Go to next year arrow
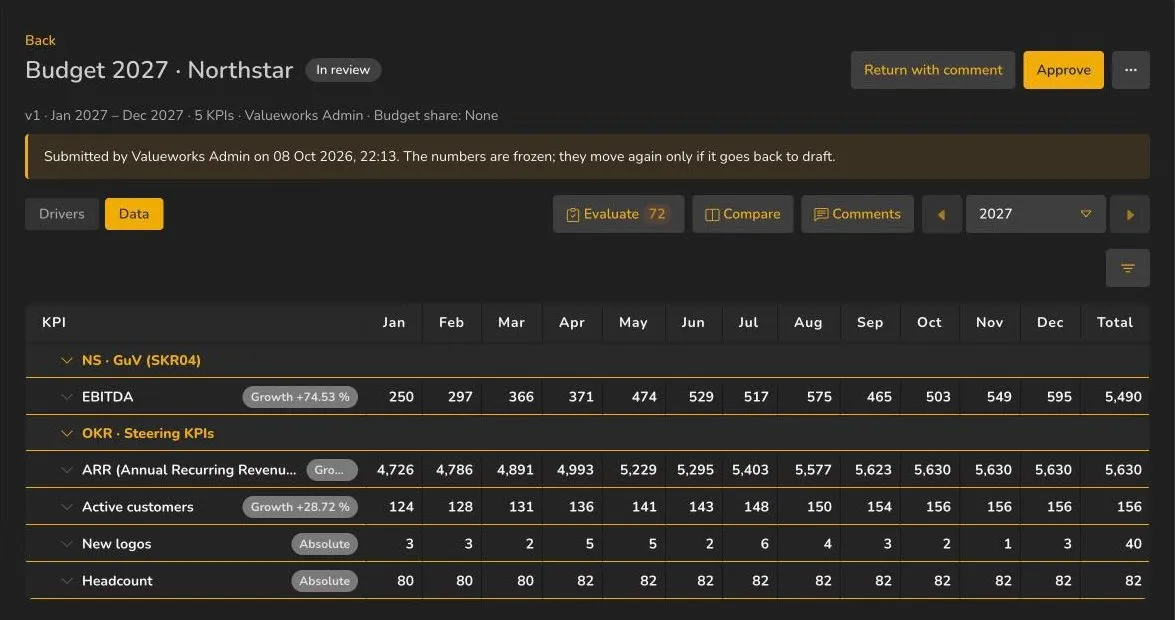 click(1130, 214)
